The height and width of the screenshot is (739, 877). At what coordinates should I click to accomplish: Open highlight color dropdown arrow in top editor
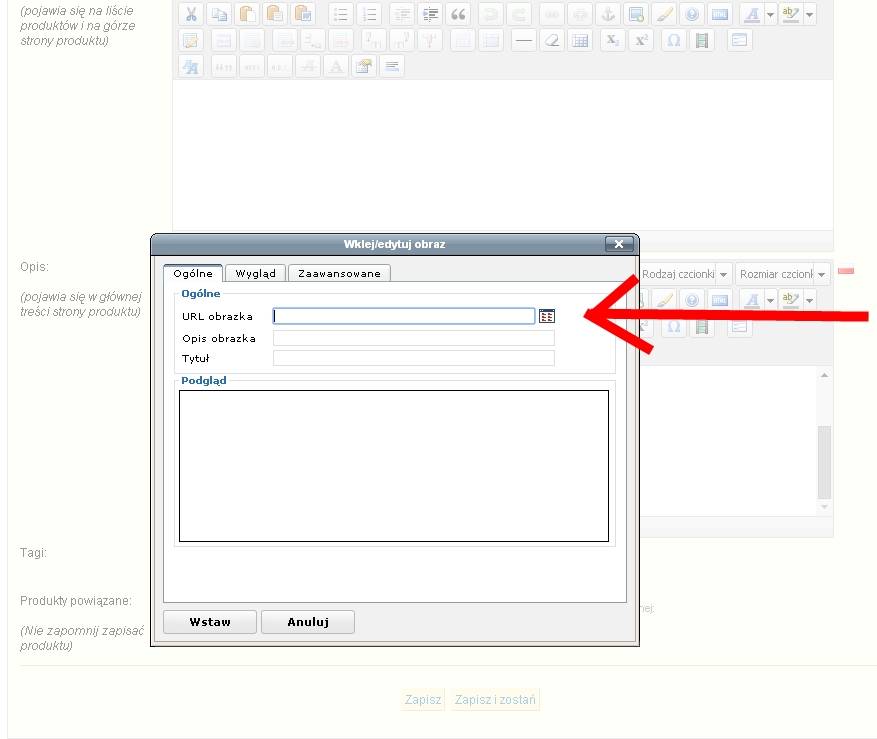809,15
